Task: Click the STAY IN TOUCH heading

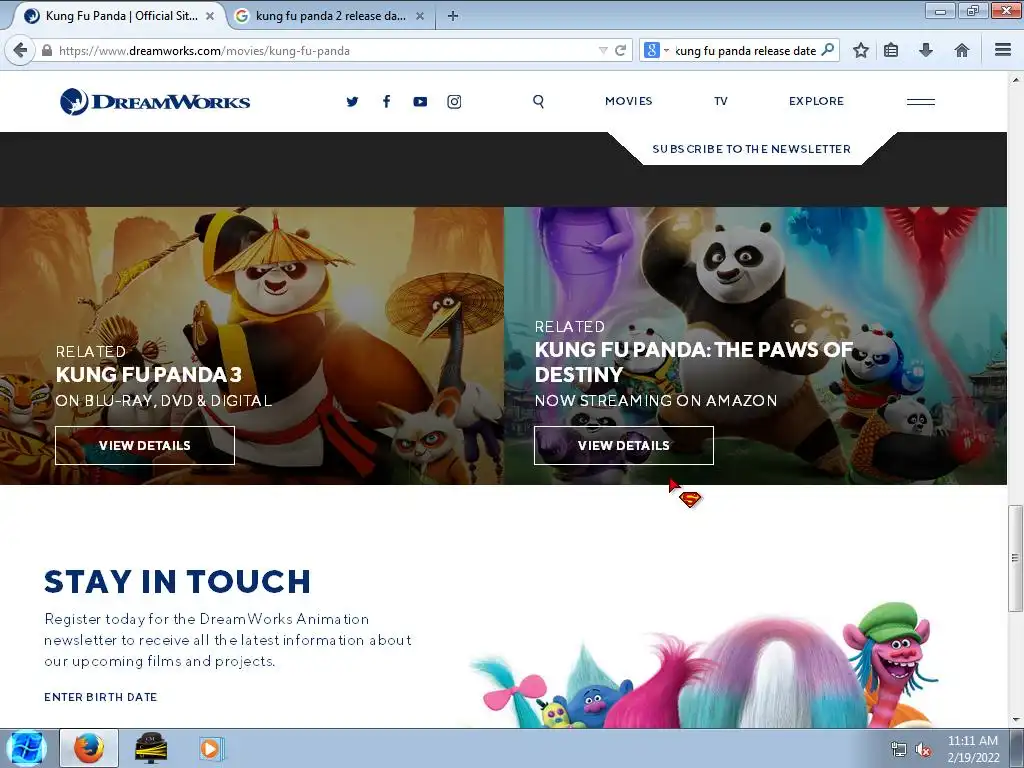Action: click(x=177, y=581)
